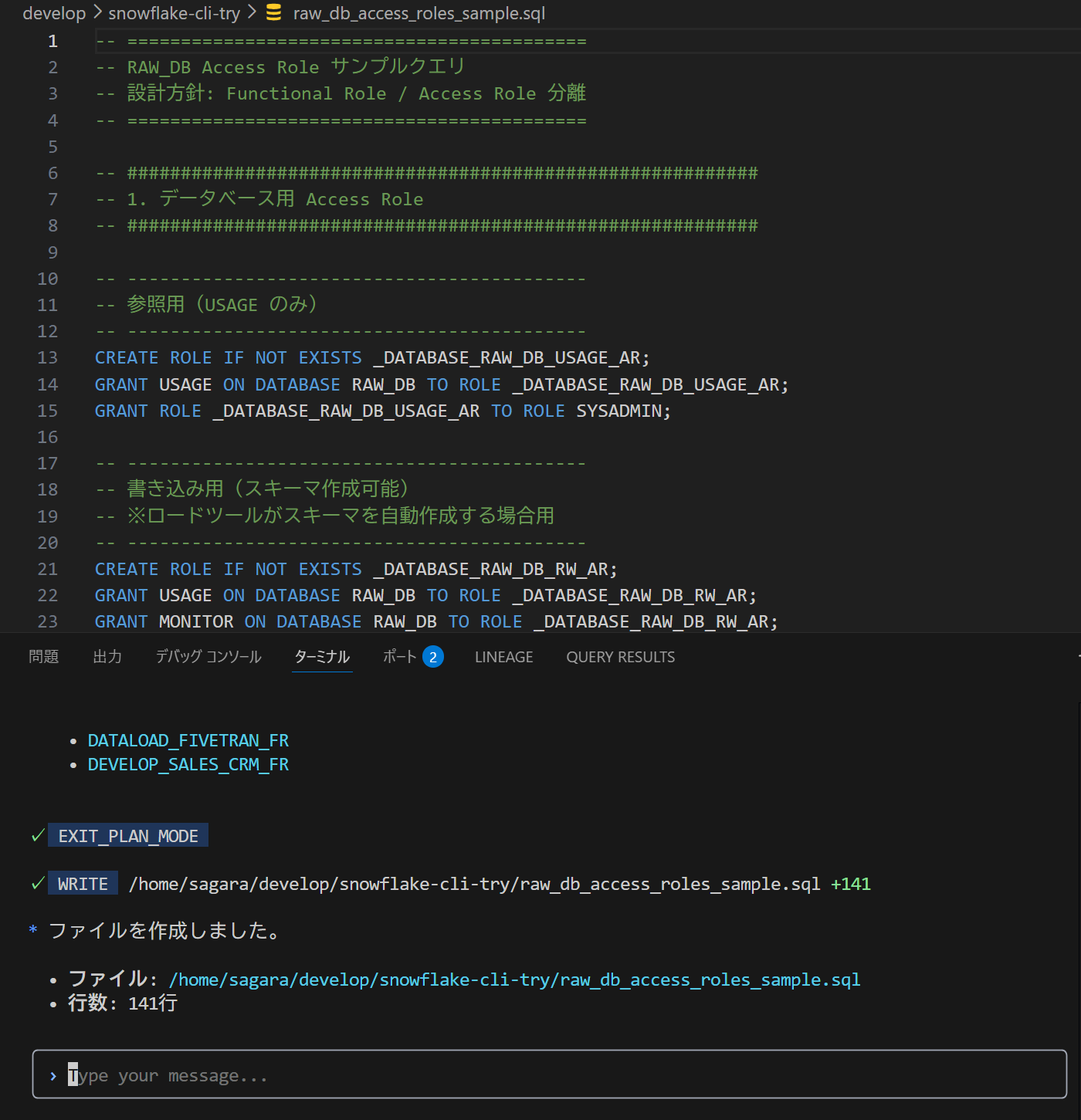Click line number 13 in the gutter
The image size is (1081, 1120).
(x=48, y=358)
